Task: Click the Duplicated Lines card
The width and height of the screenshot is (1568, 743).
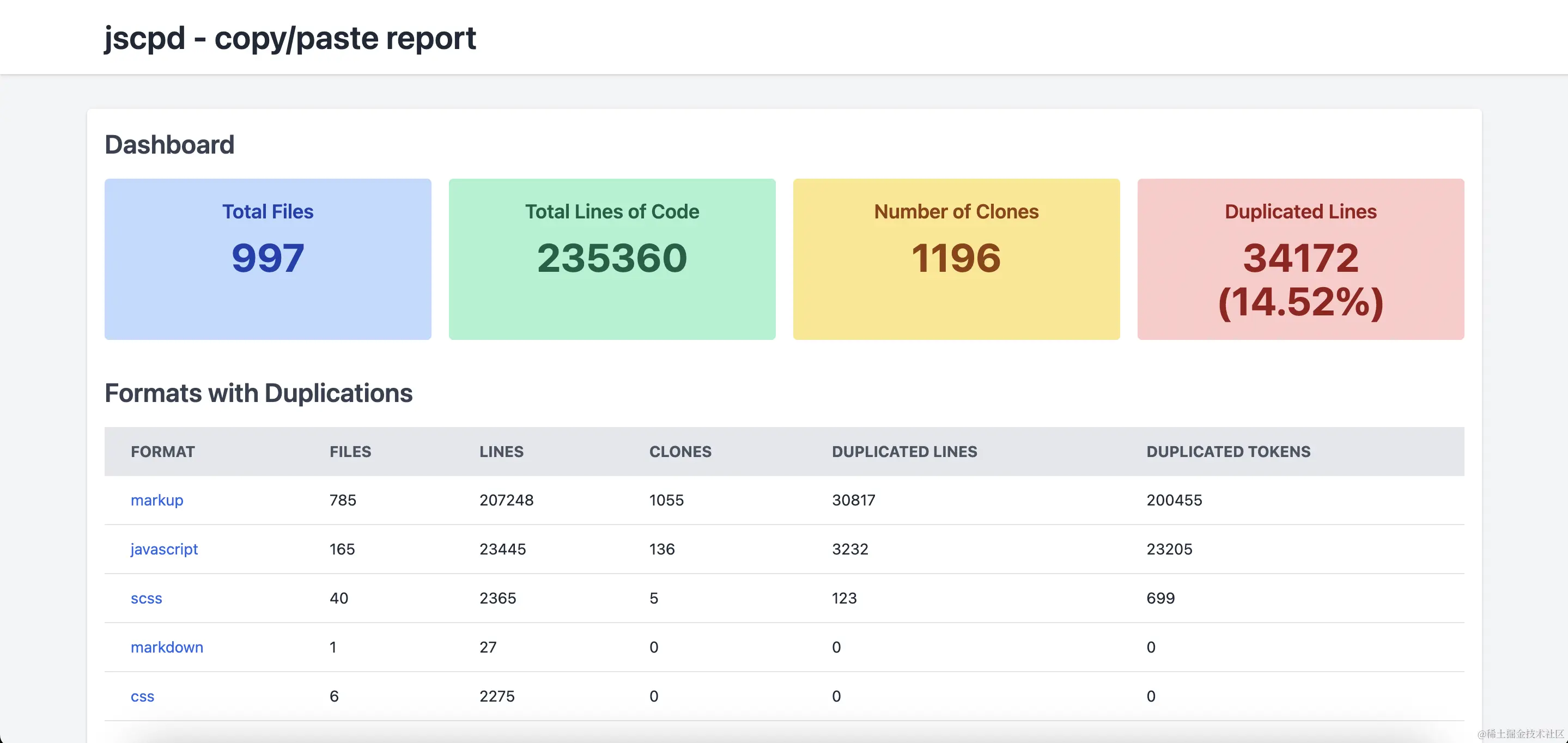Action: 1300,259
